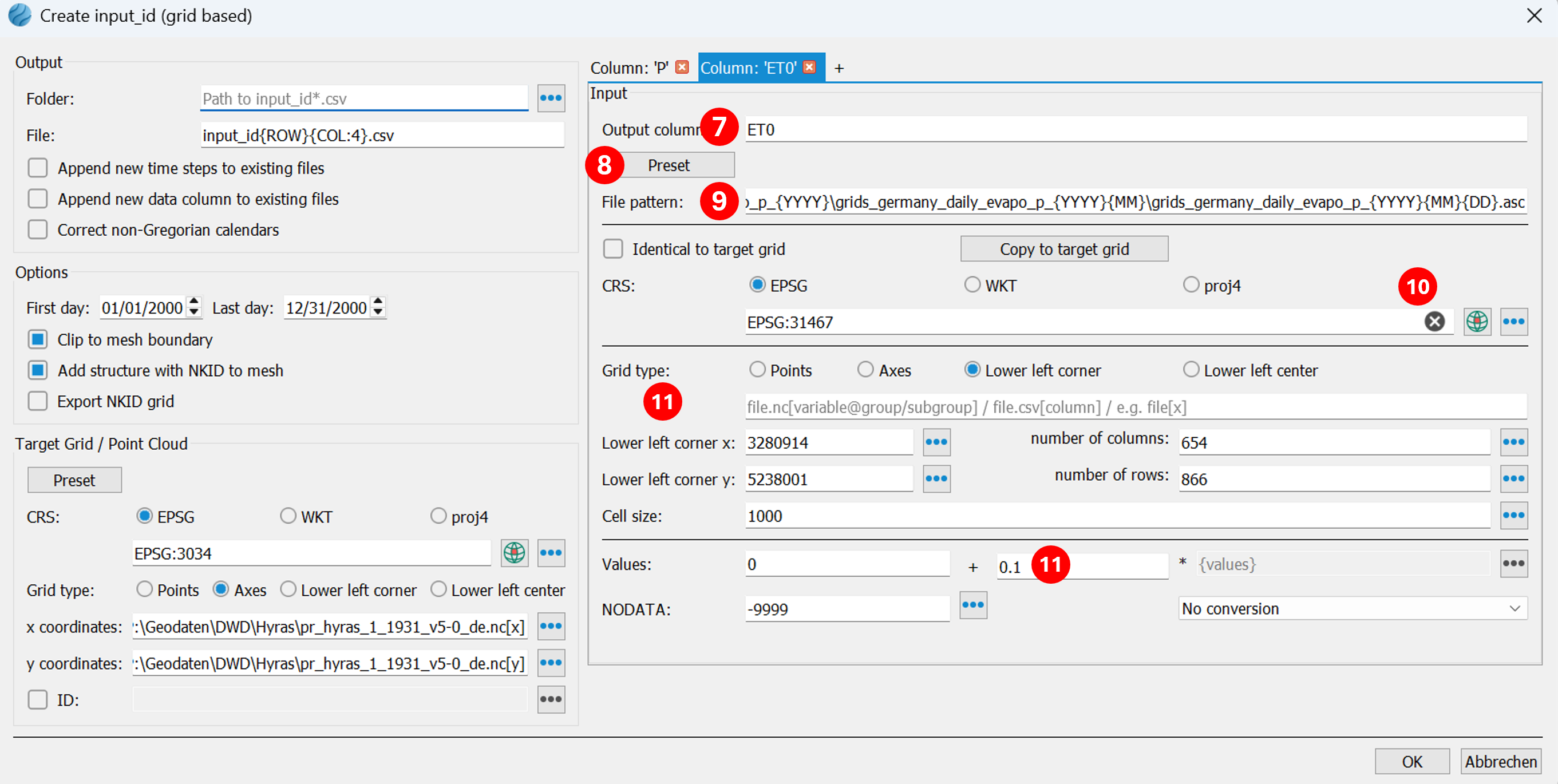Switch to Column 'P' tab
1558x784 pixels.
tap(628, 68)
